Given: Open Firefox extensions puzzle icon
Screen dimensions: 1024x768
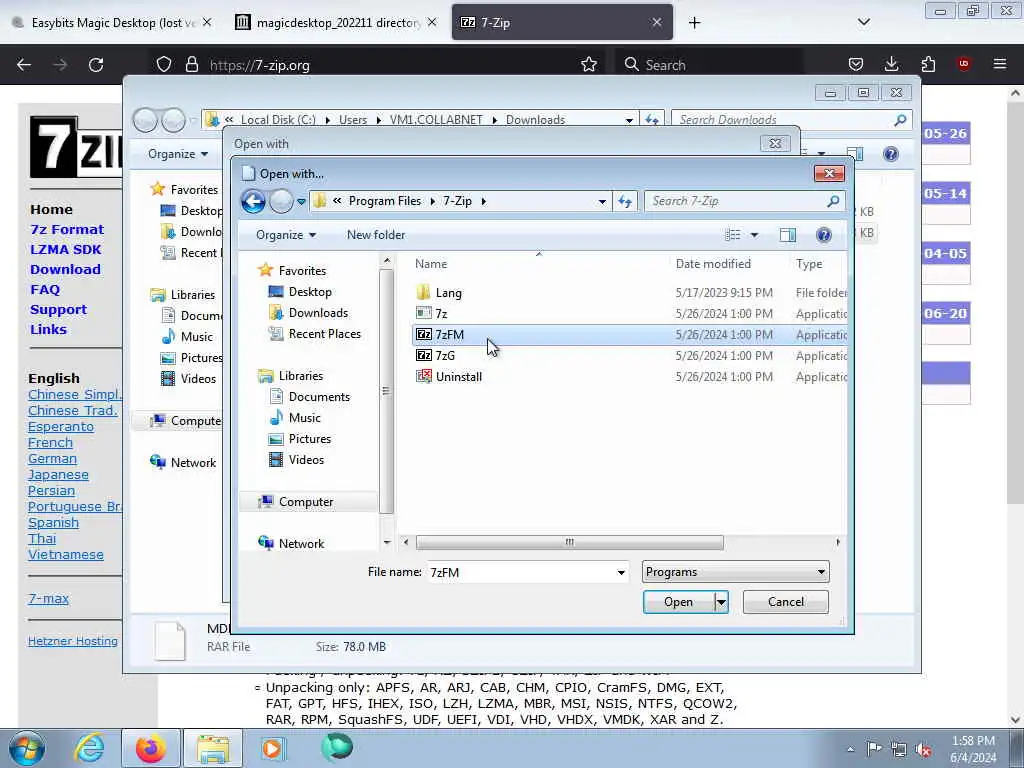Looking at the screenshot, I should coord(928,64).
